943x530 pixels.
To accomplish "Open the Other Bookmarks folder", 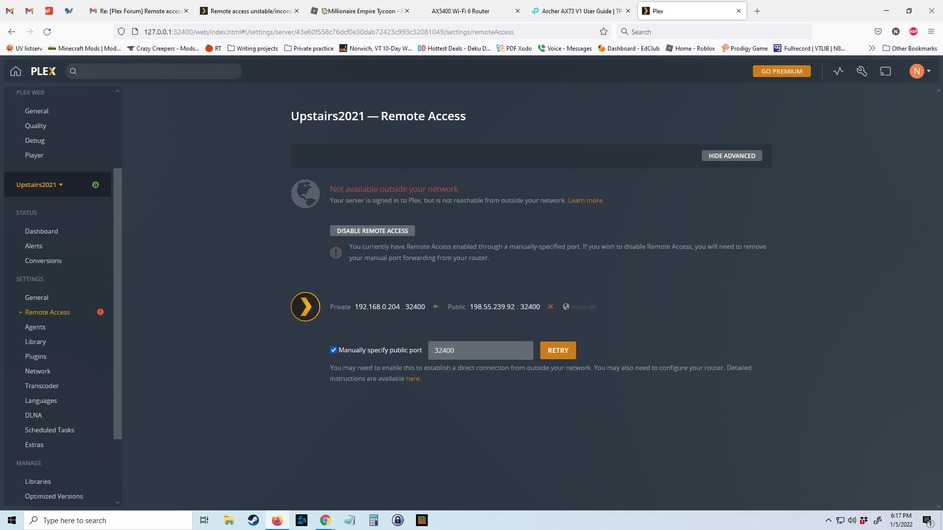I will [909, 48].
